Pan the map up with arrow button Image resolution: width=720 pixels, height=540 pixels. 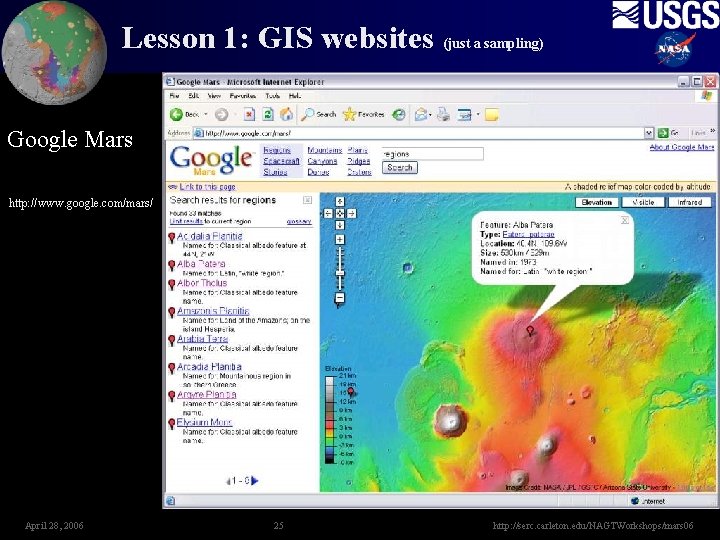[x=340, y=202]
